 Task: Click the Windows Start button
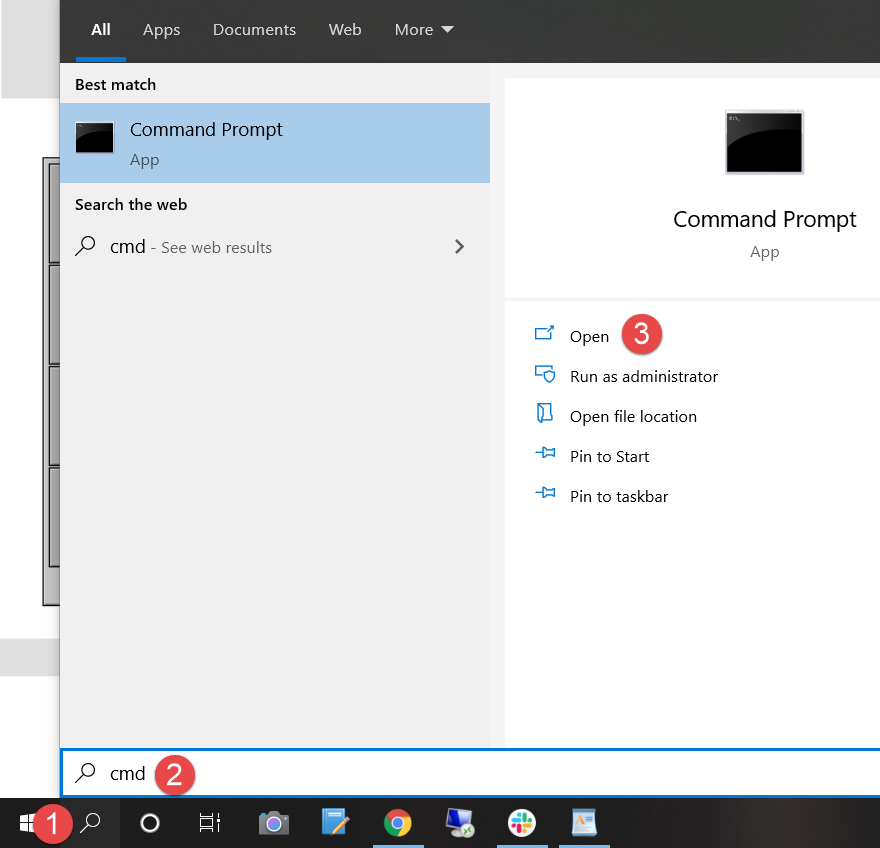pyautogui.click(x=27, y=823)
